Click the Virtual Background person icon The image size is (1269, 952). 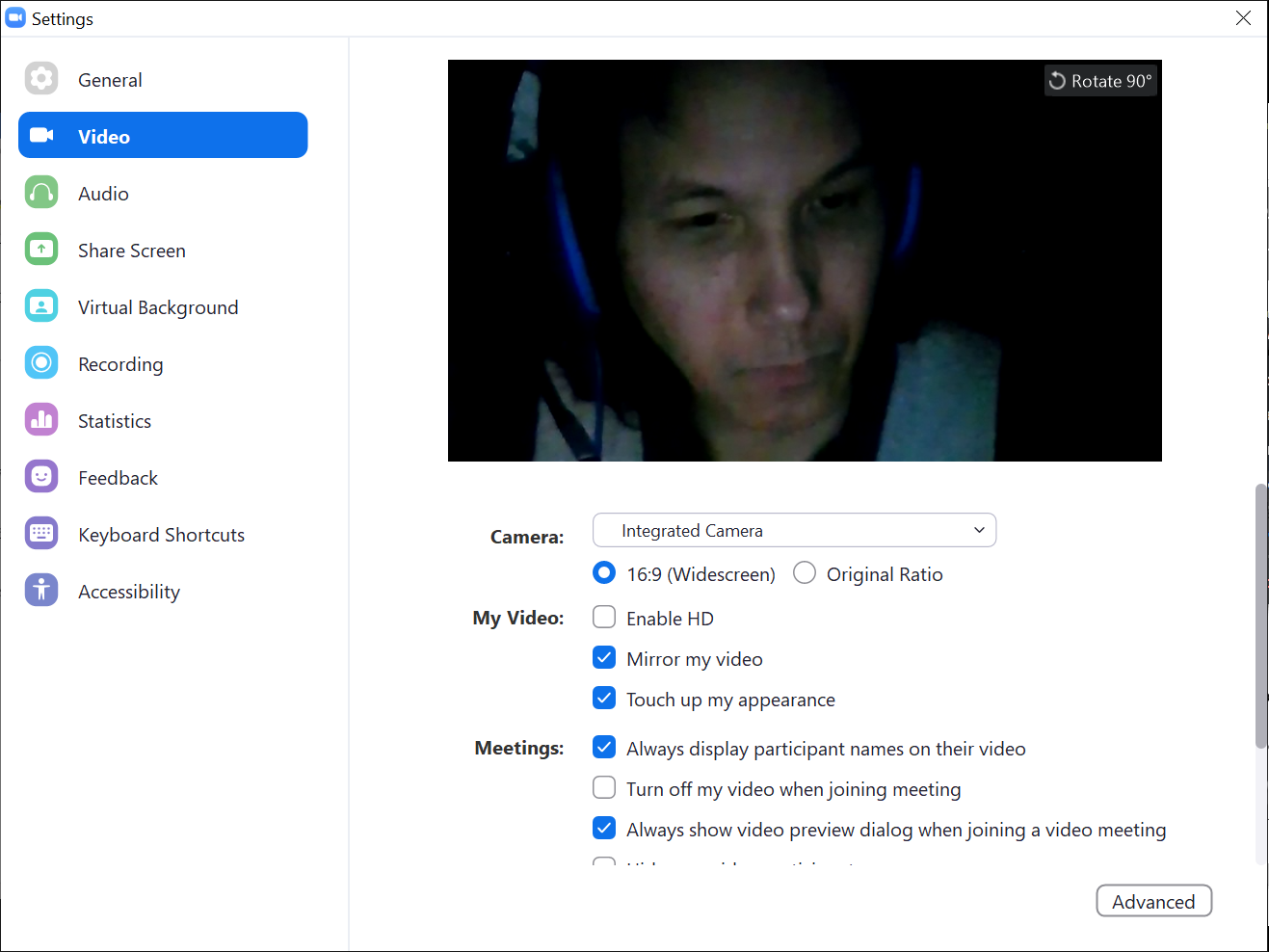click(x=41, y=306)
